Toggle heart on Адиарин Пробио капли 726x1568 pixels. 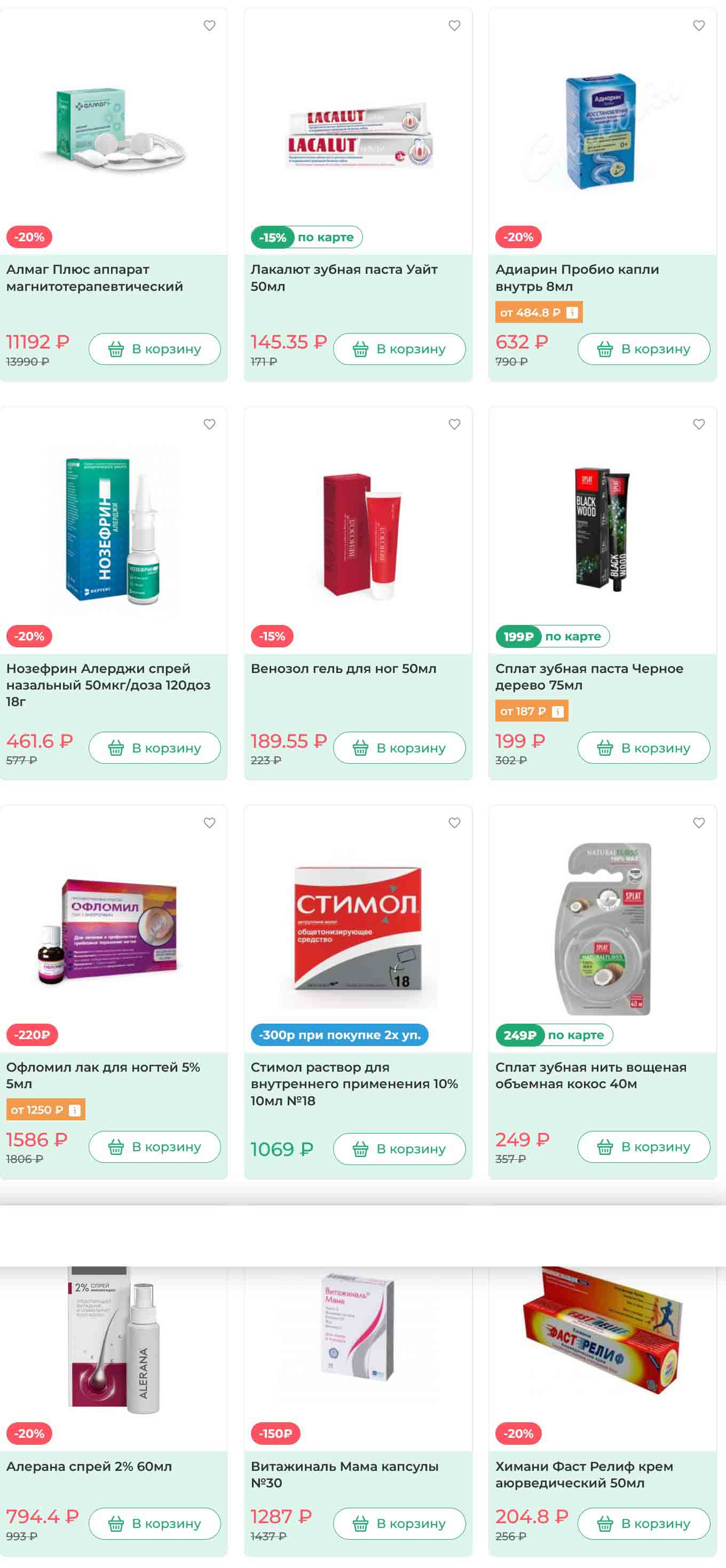[699, 26]
